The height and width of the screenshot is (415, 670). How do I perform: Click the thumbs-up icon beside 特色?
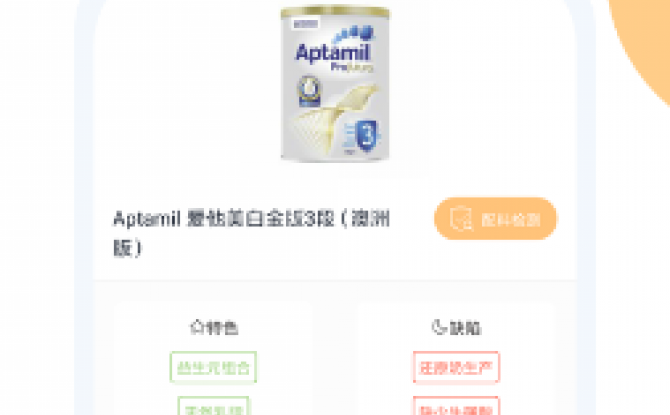(197, 327)
